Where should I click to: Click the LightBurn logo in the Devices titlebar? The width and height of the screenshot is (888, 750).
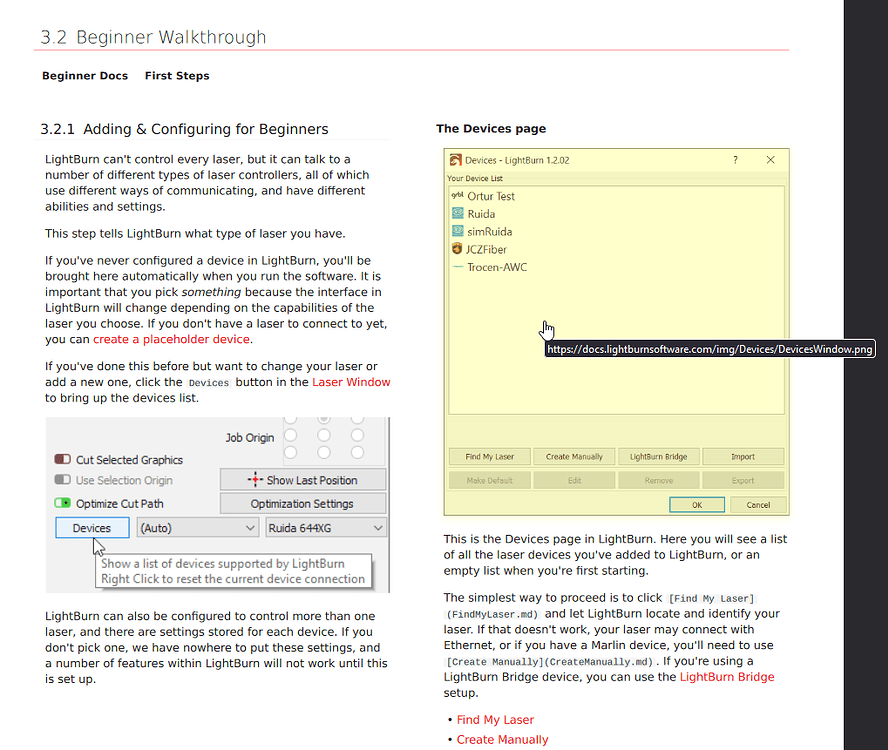pyautogui.click(x=455, y=159)
